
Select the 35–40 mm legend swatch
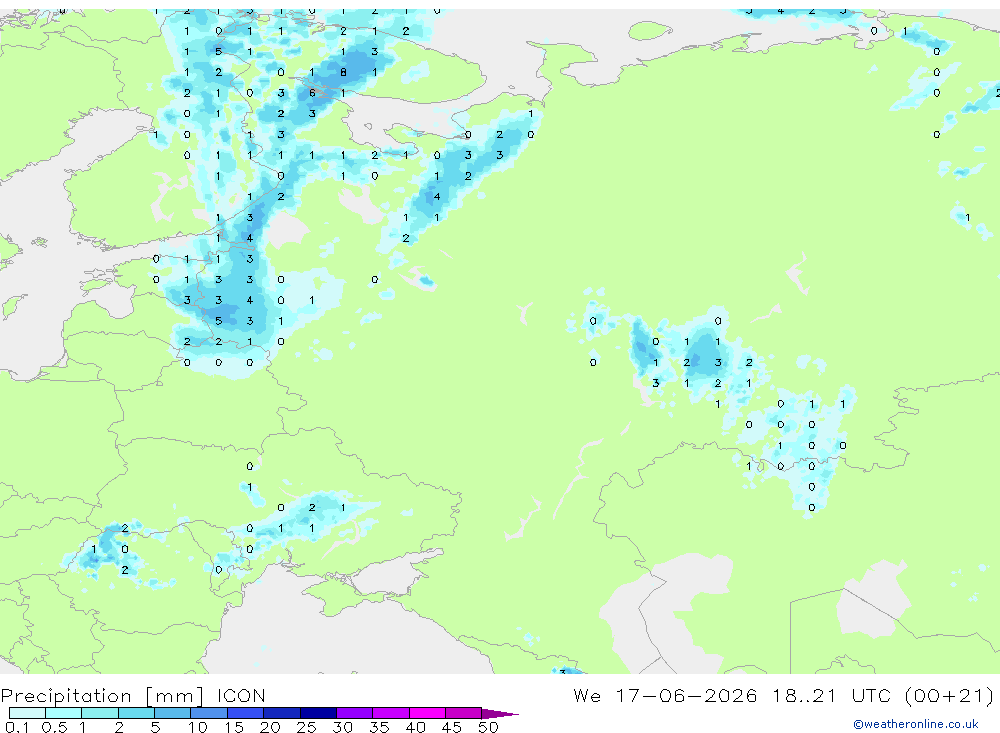[x=391, y=713]
